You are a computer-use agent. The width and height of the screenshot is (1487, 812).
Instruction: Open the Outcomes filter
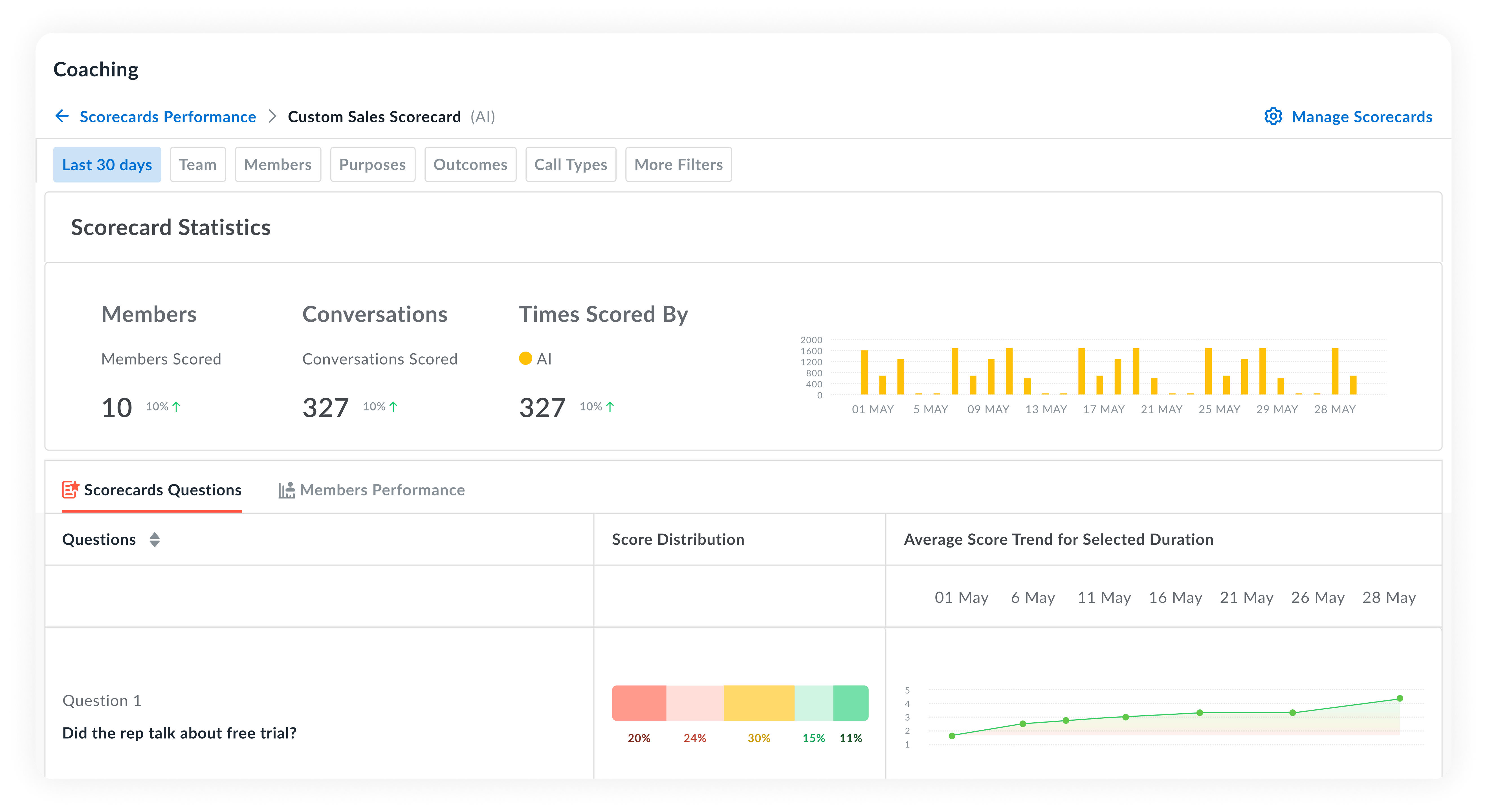click(x=470, y=164)
